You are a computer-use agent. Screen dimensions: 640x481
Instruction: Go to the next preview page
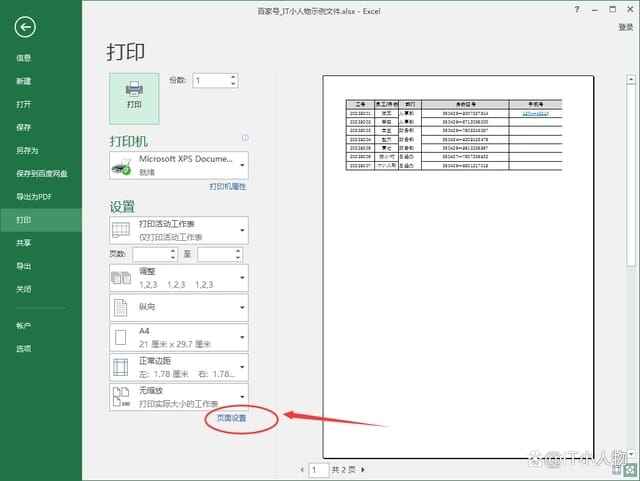tap(363, 470)
